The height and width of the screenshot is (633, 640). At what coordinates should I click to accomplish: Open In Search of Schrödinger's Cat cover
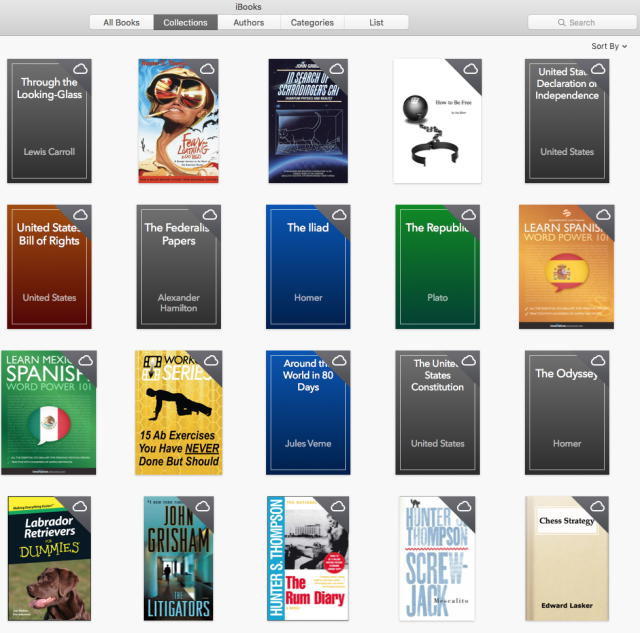(308, 121)
